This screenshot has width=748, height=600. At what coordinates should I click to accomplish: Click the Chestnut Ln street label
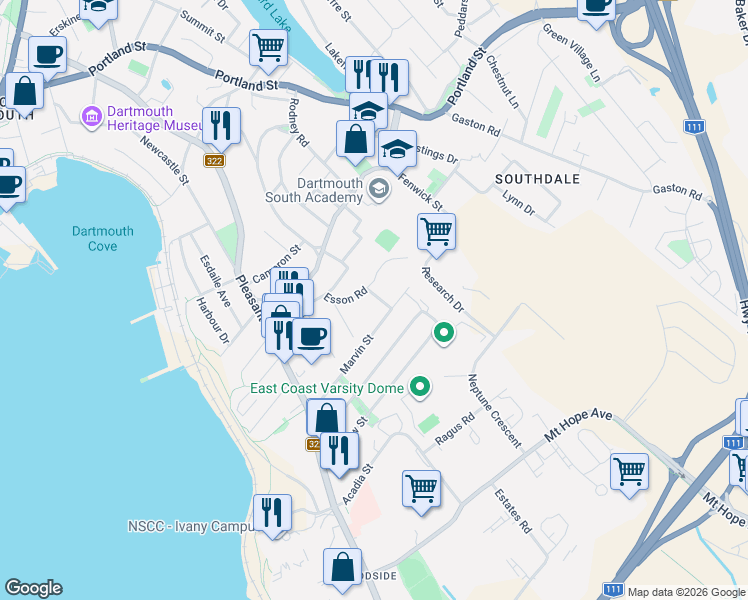[x=502, y=82]
